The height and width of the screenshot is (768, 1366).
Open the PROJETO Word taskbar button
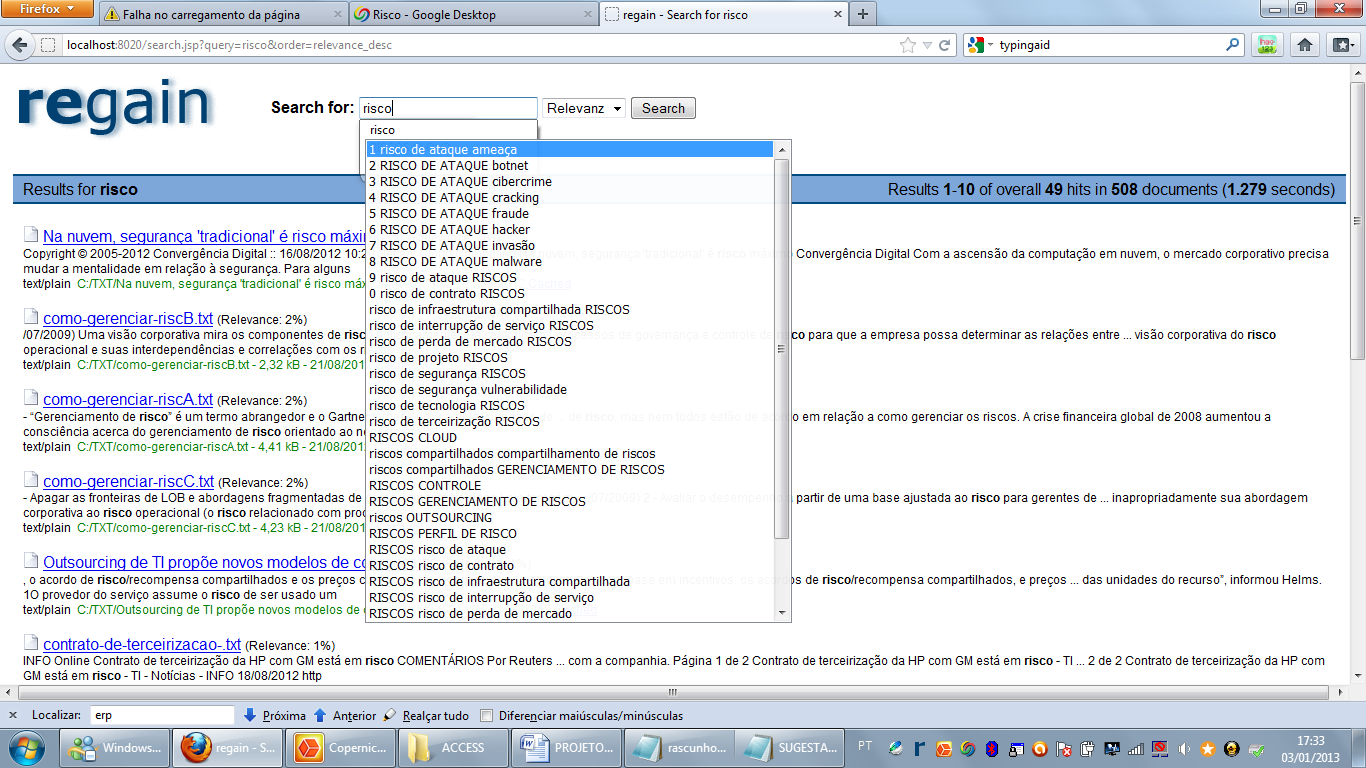point(565,748)
